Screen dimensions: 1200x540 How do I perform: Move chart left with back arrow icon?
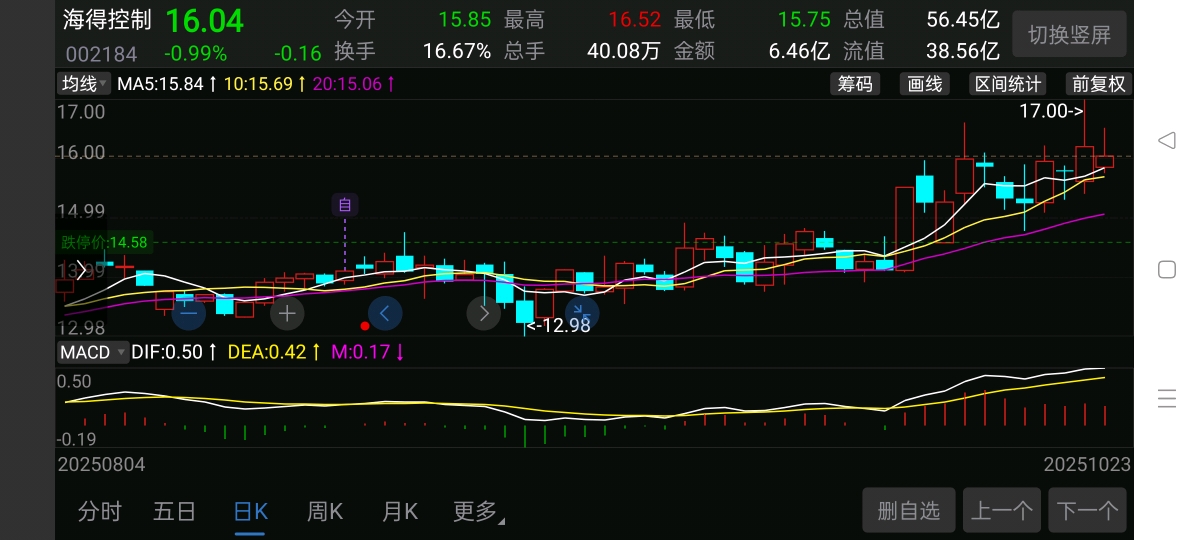[x=385, y=313]
